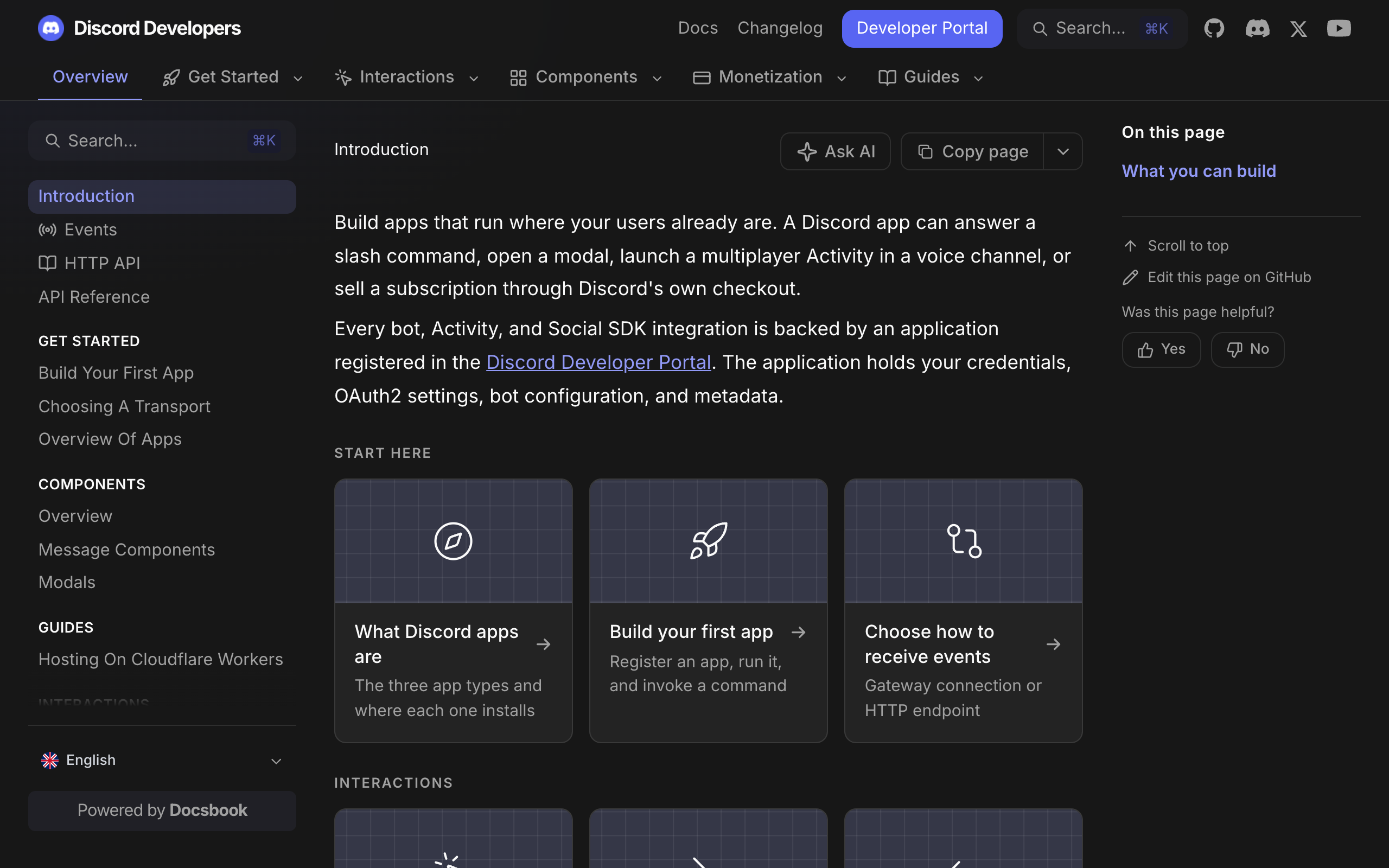Expand the Components nav dropdown chevron
This screenshot has height=868, width=1389.
point(657,79)
